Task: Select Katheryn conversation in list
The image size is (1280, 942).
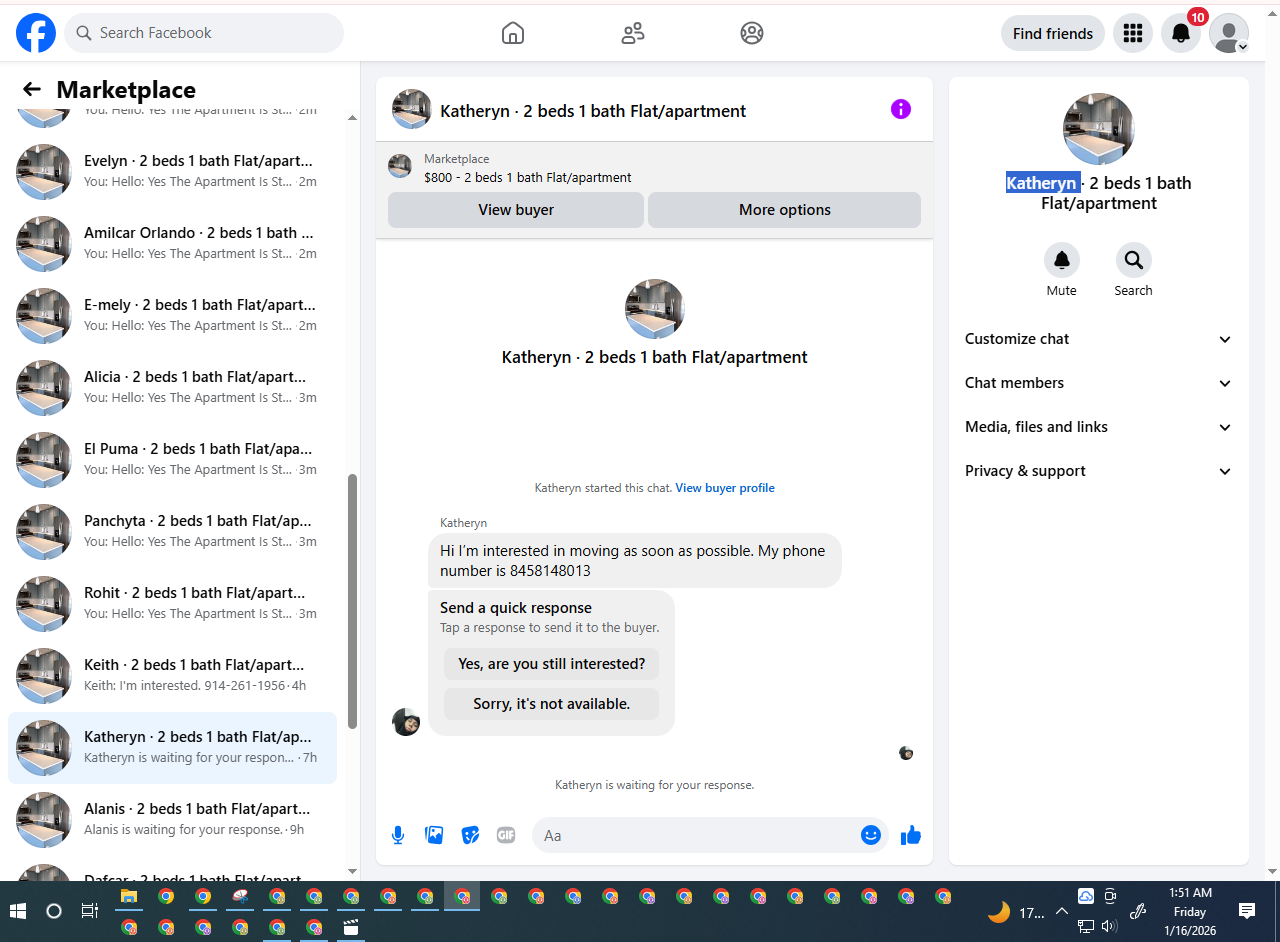Action: click(172, 747)
